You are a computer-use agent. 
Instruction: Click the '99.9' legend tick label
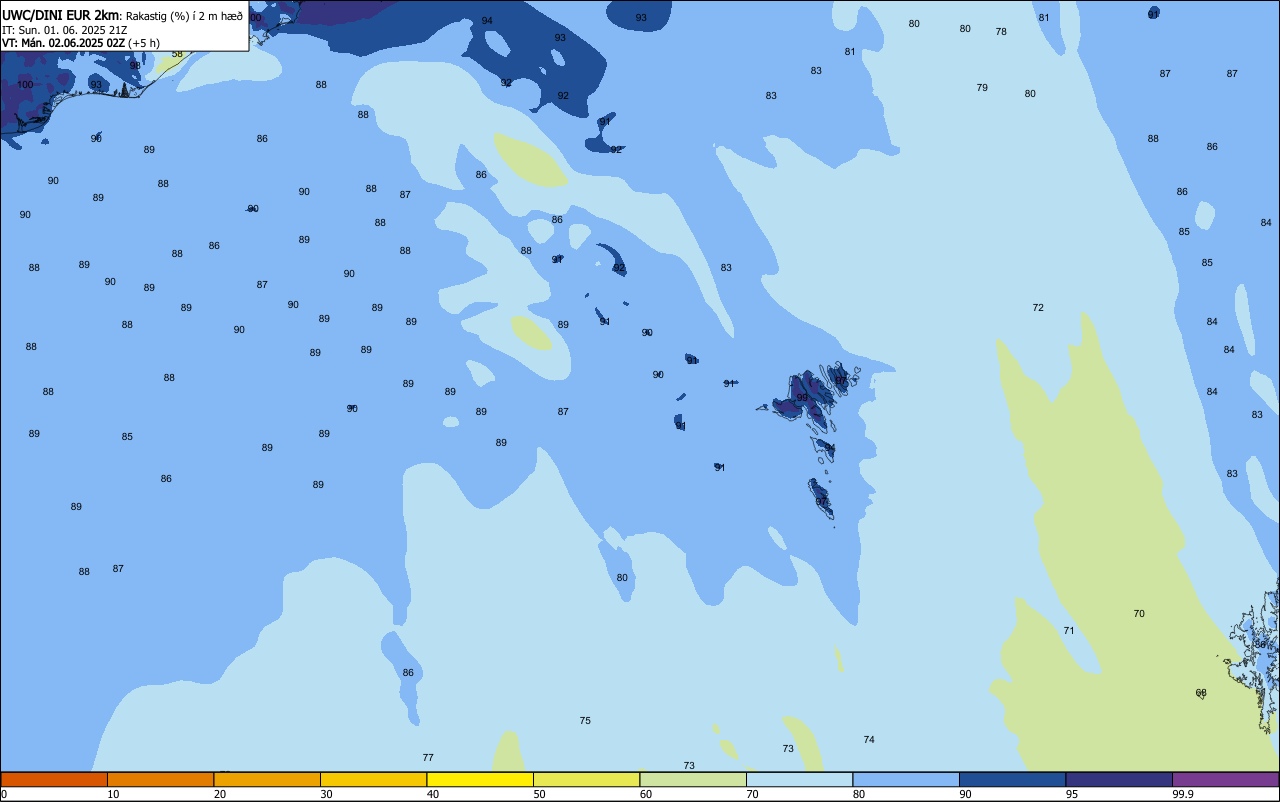tap(1183, 794)
